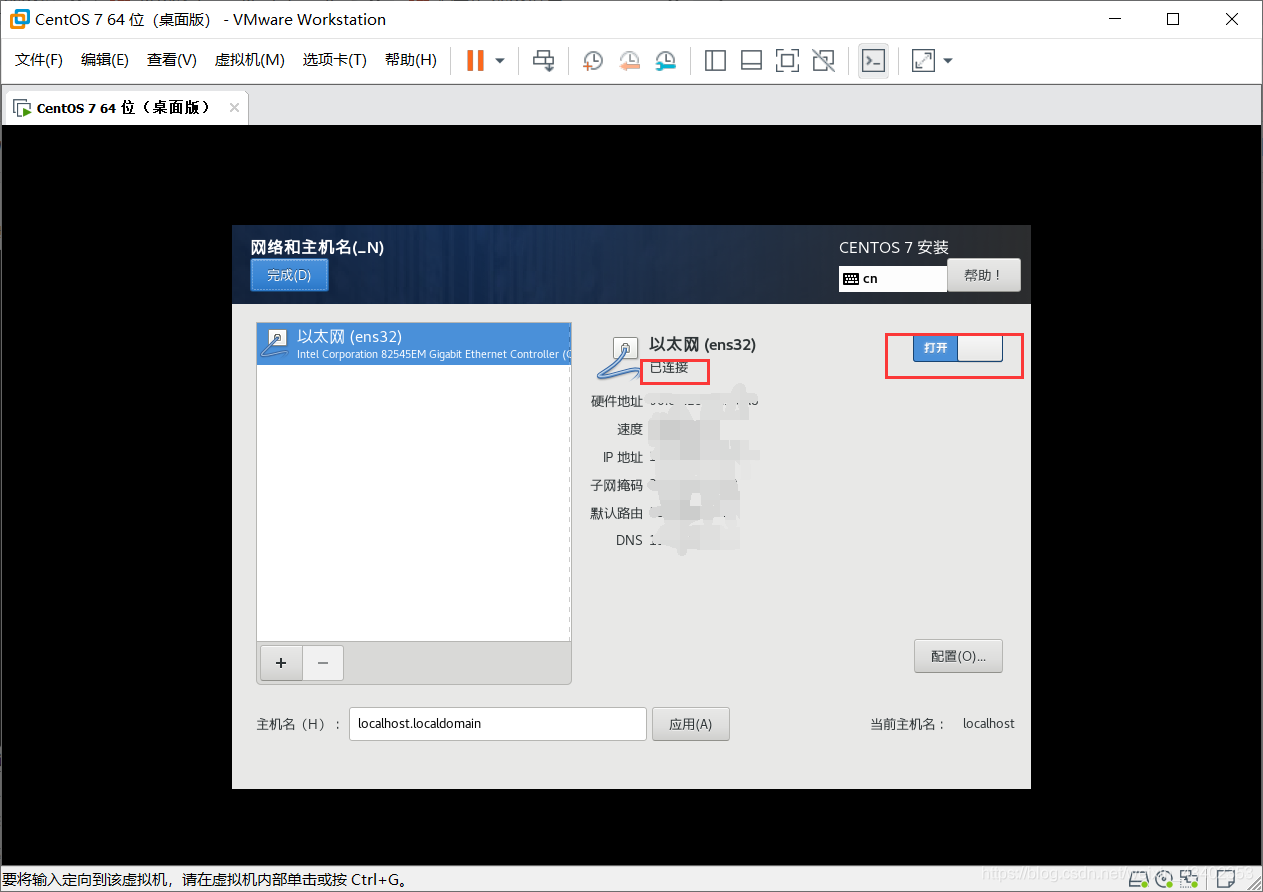Viewport: 1263px width, 892px height.
Task: Toggle the console view icon
Action: pyautogui.click(x=873, y=61)
